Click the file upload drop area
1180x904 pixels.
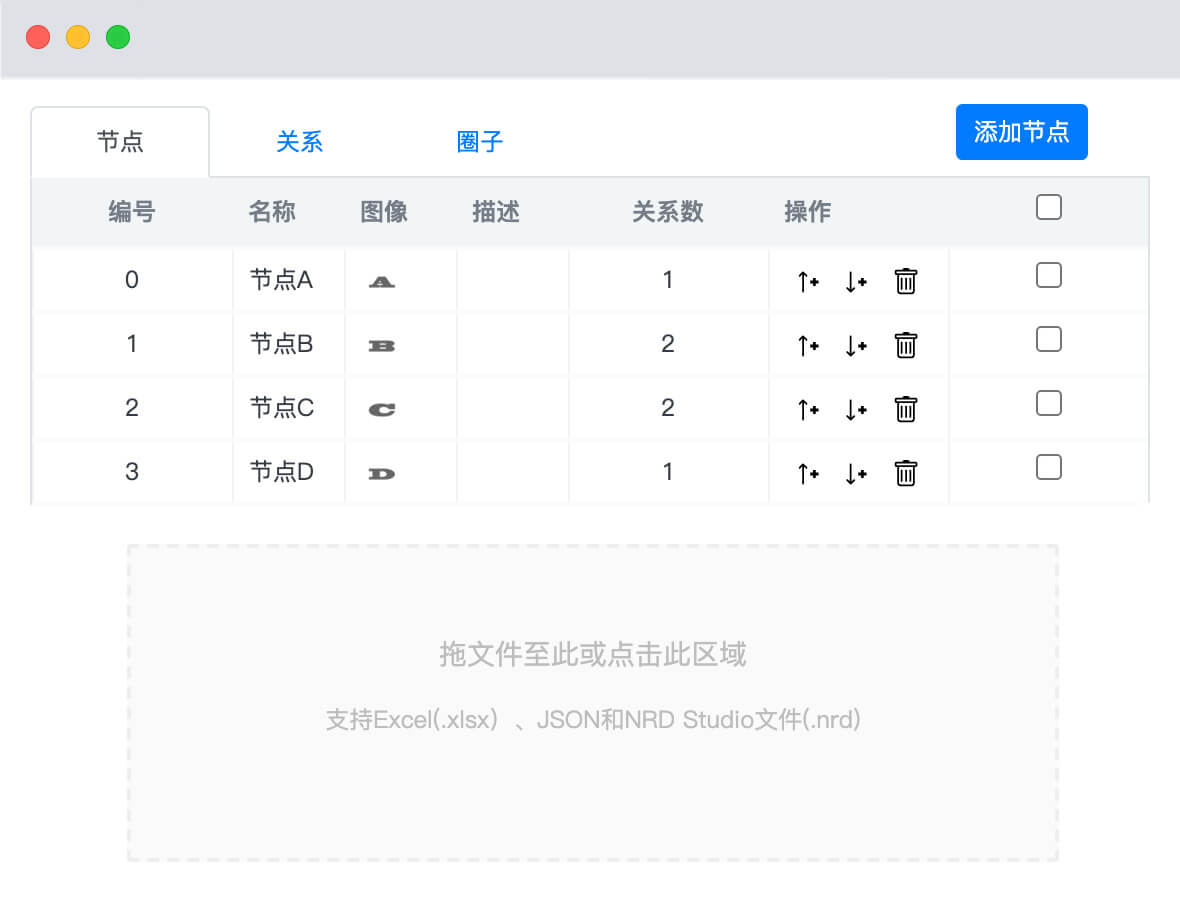pos(592,702)
